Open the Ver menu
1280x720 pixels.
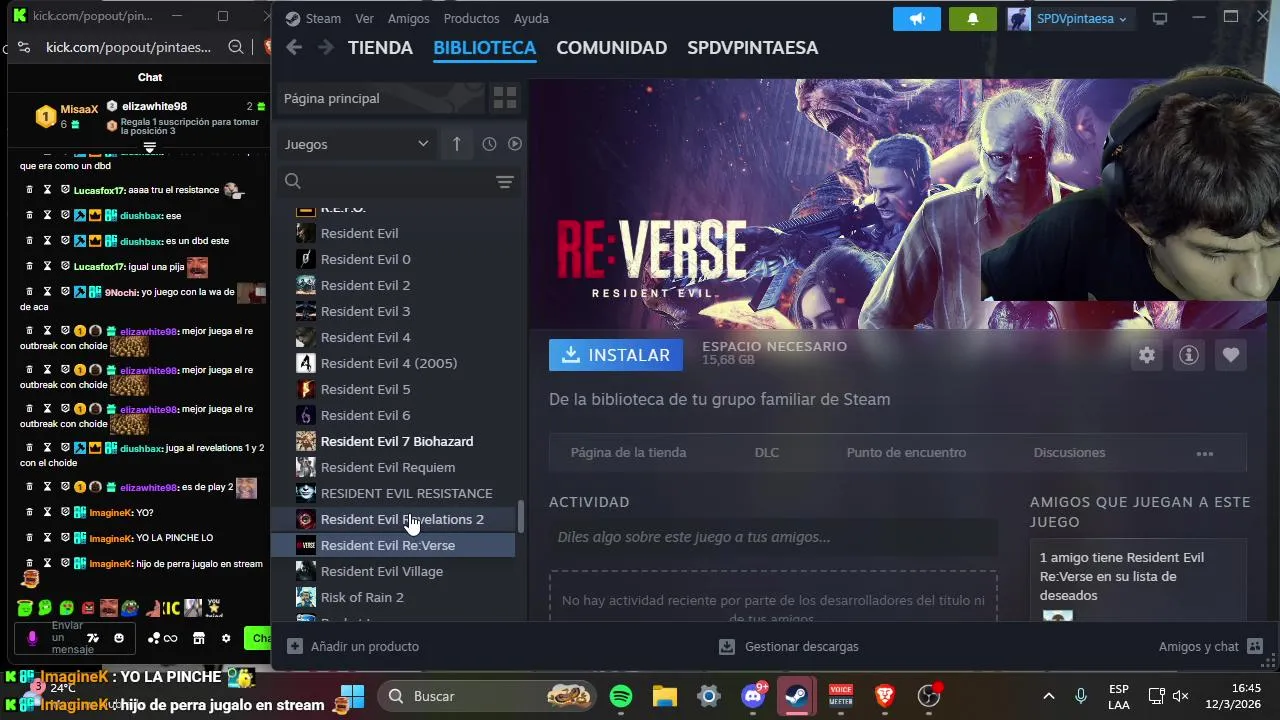364,18
